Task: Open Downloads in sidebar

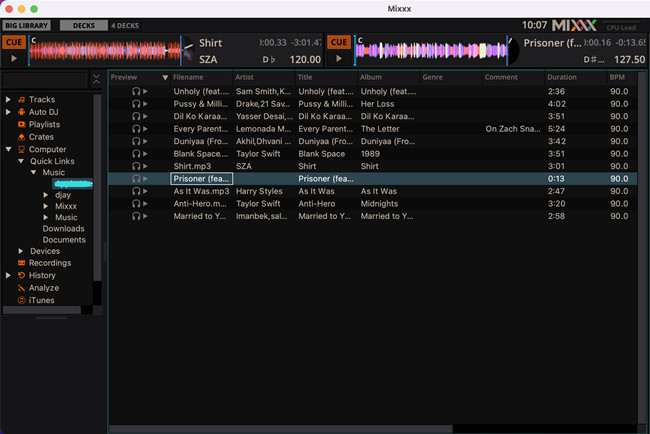Action: click(63, 229)
